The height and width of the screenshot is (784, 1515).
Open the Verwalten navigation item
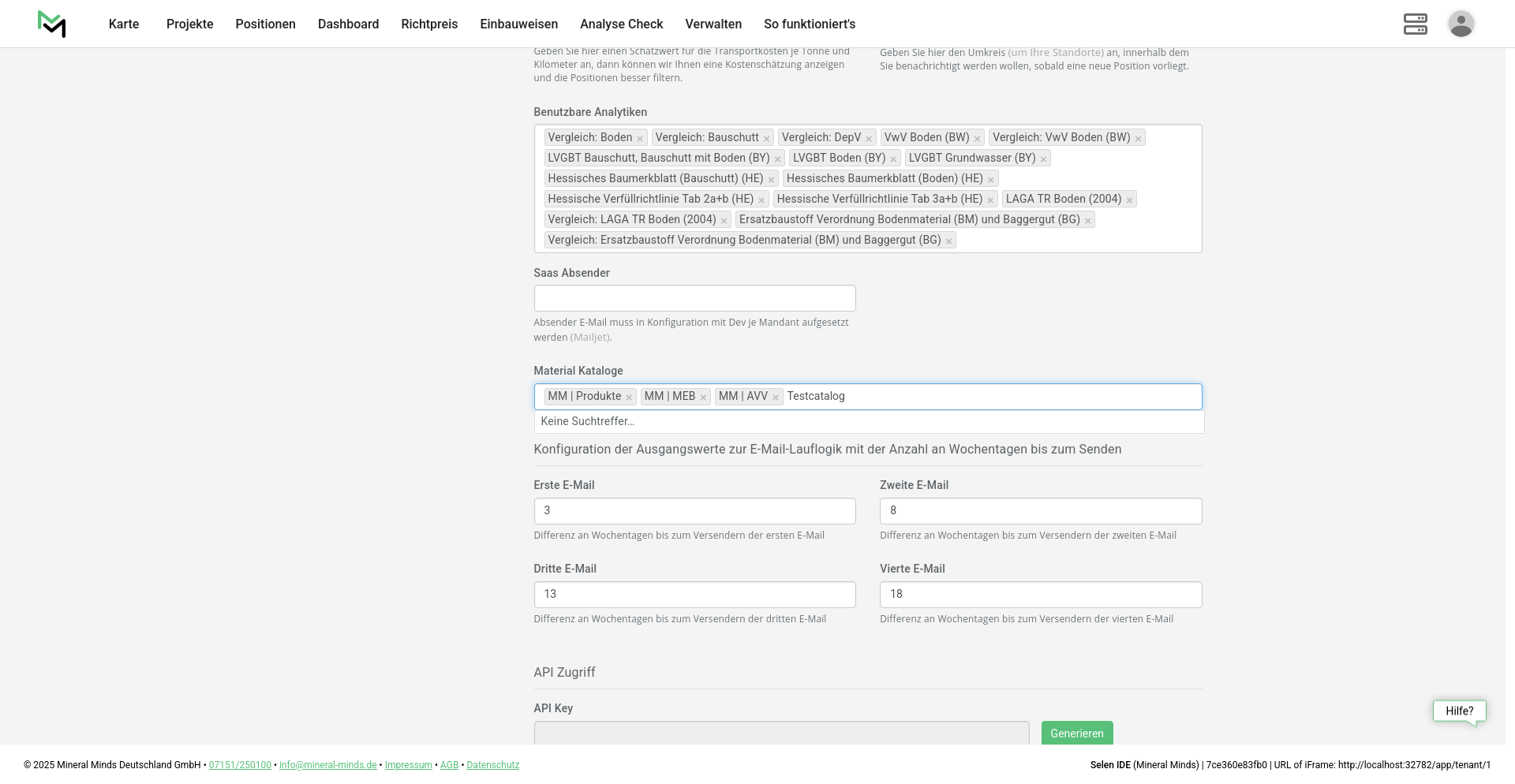pos(713,24)
